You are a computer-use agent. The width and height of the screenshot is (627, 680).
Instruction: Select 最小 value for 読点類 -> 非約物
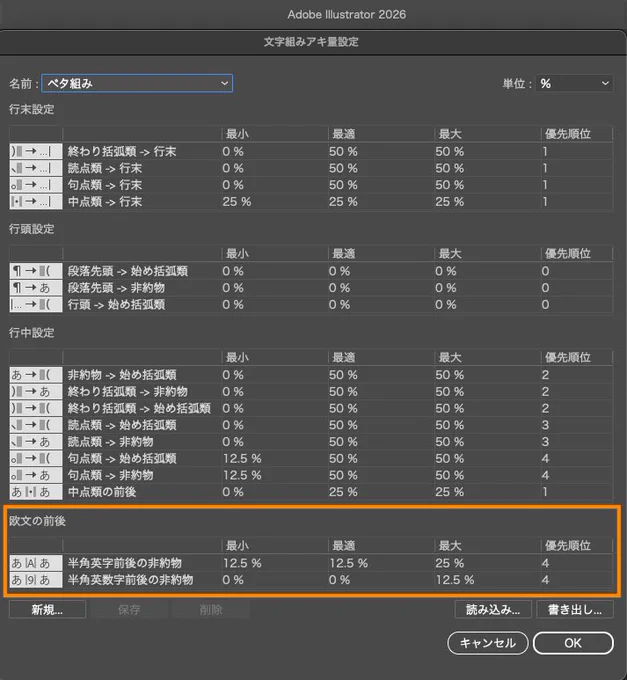pos(233,442)
